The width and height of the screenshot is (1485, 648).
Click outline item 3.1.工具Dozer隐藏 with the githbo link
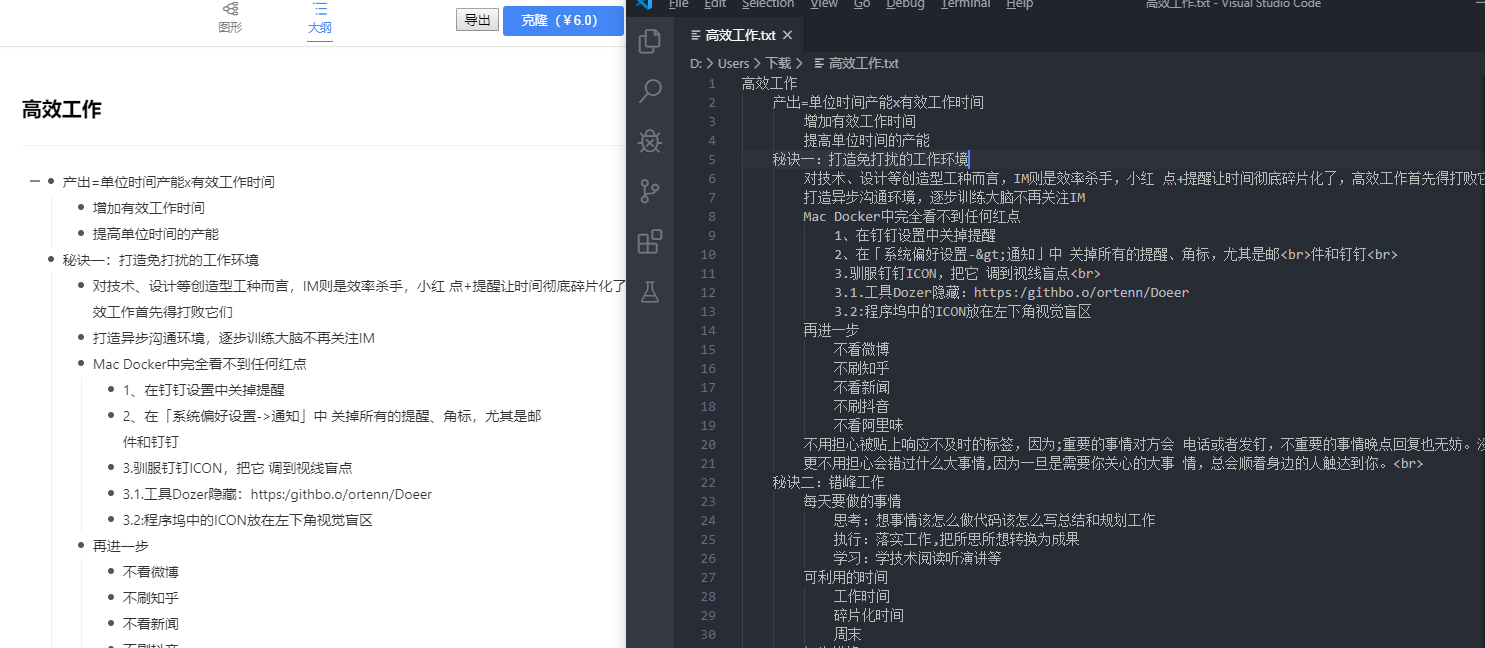pyautogui.click(x=278, y=494)
